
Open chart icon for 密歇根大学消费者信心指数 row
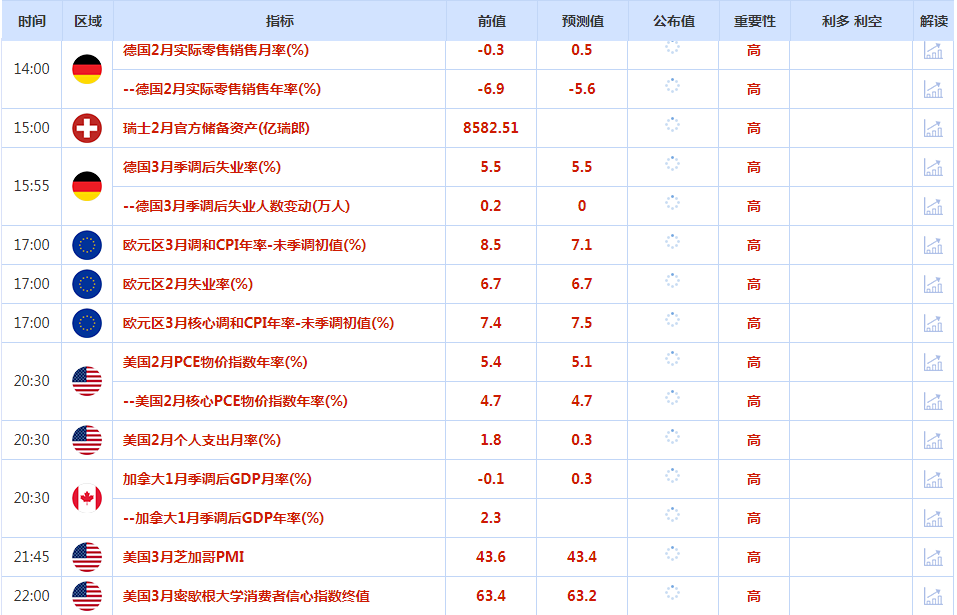(933, 596)
